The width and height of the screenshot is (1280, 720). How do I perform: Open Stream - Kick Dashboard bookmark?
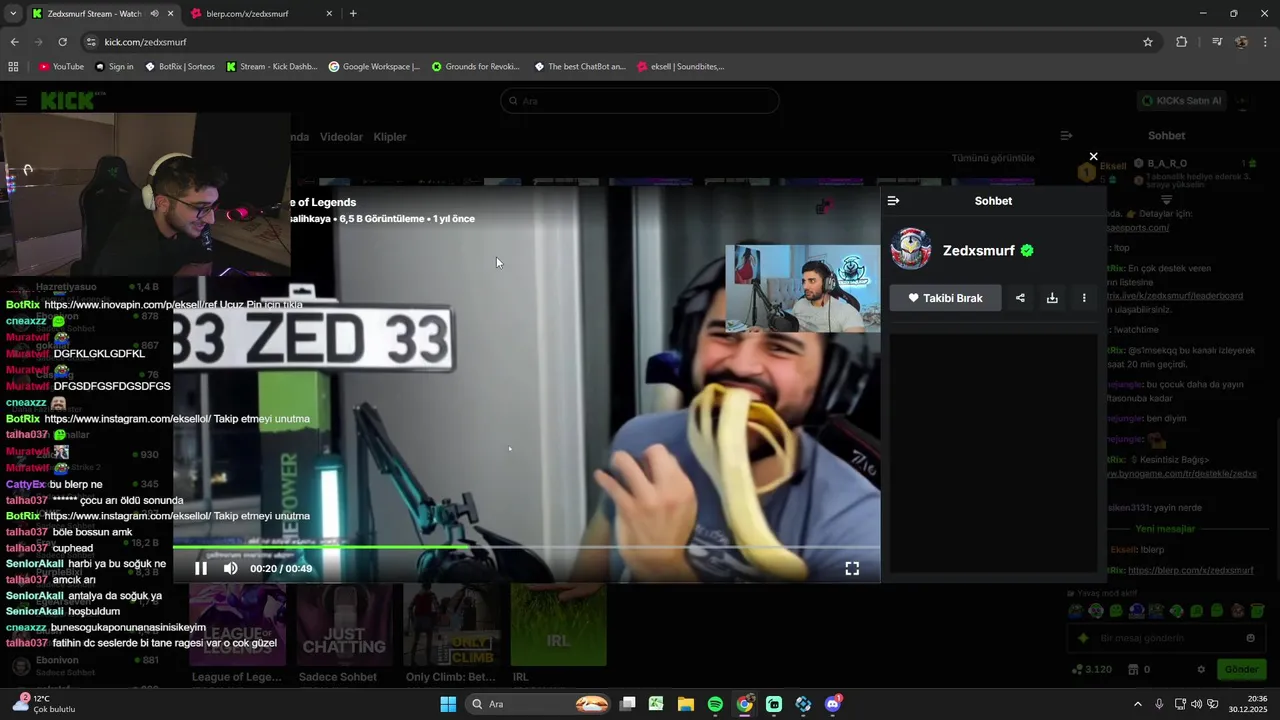click(x=271, y=67)
